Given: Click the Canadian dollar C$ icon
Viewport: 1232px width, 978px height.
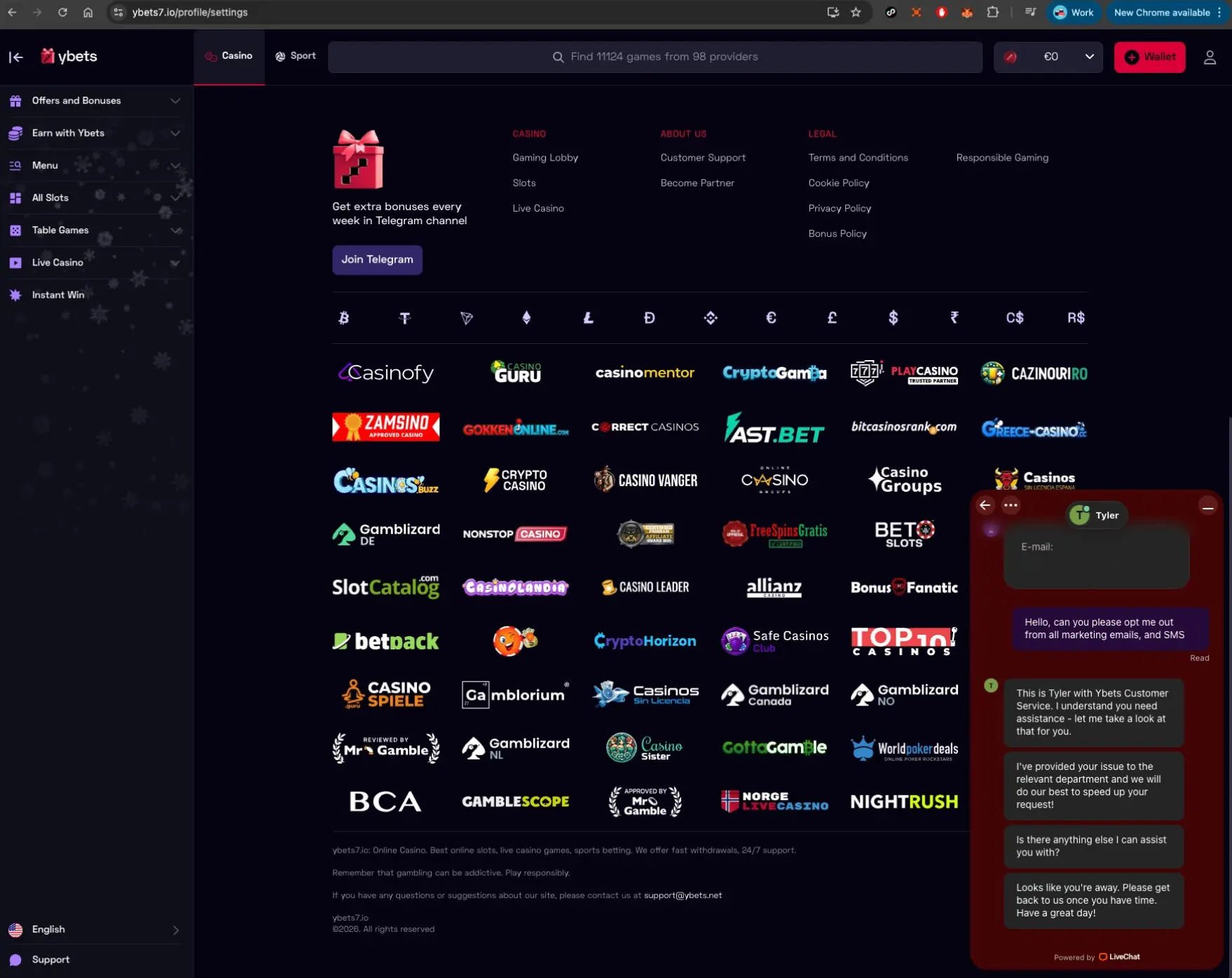Looking at the screenshot, I should click(1015, 318).
